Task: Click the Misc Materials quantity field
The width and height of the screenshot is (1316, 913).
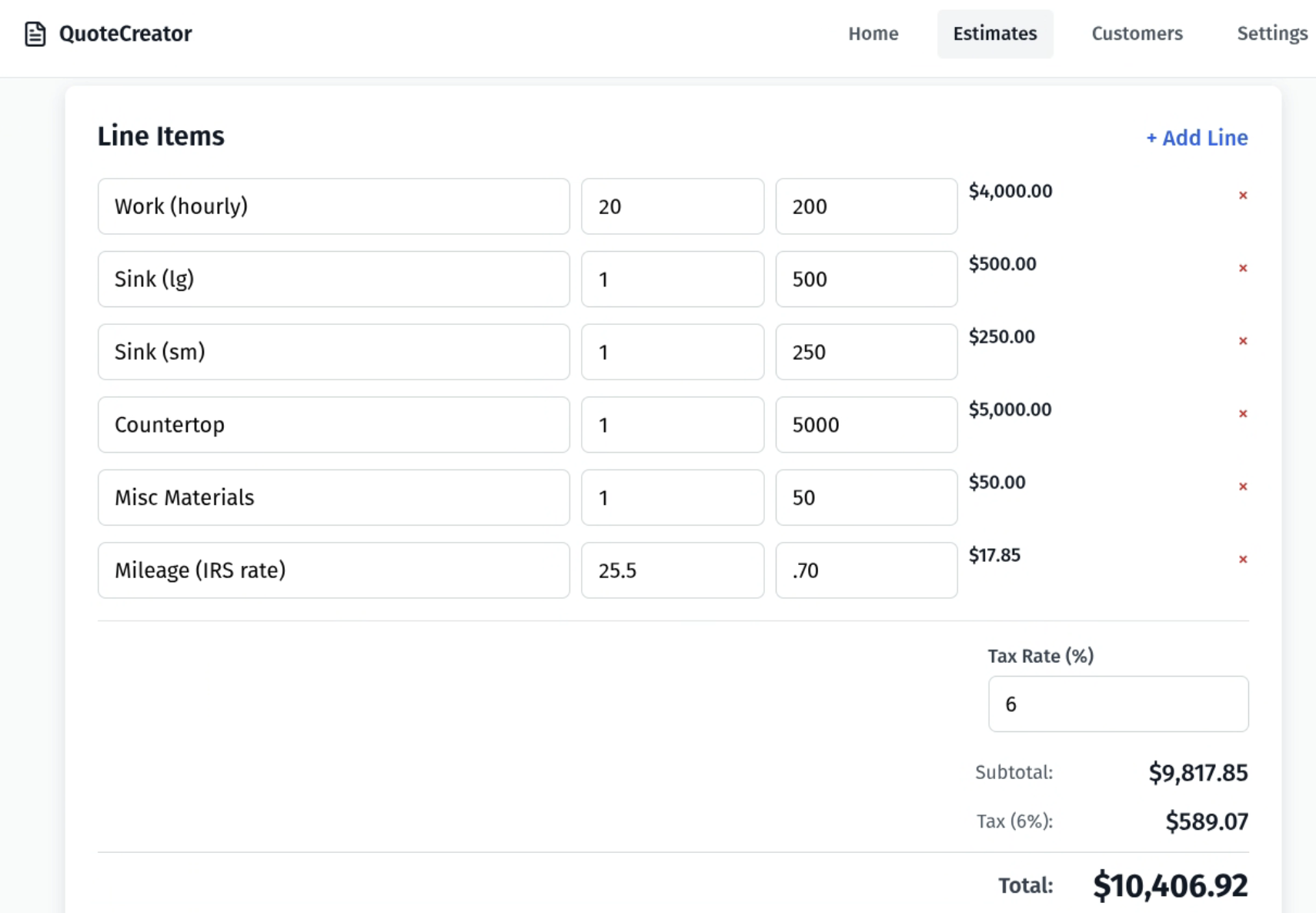Action: point(672,497)
